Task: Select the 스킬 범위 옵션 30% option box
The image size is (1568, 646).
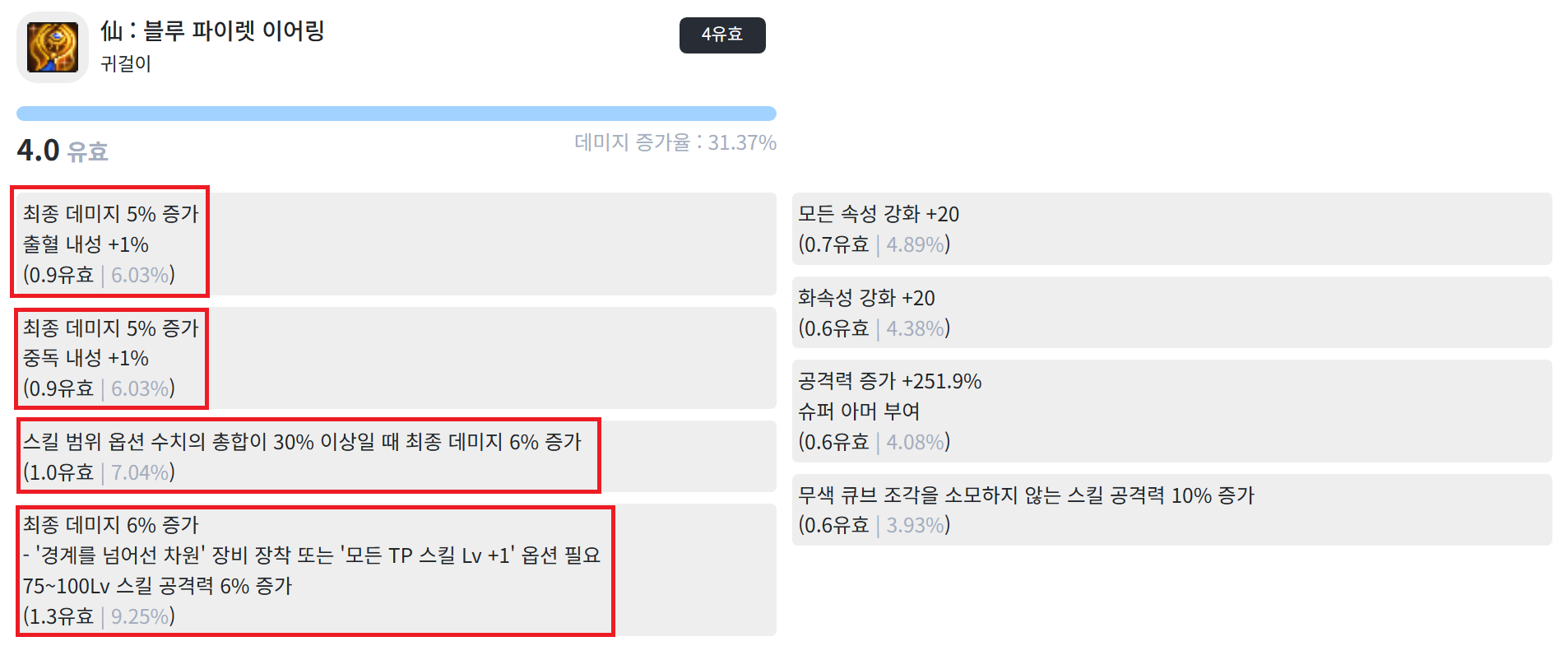Action: [x=397, y=457]
